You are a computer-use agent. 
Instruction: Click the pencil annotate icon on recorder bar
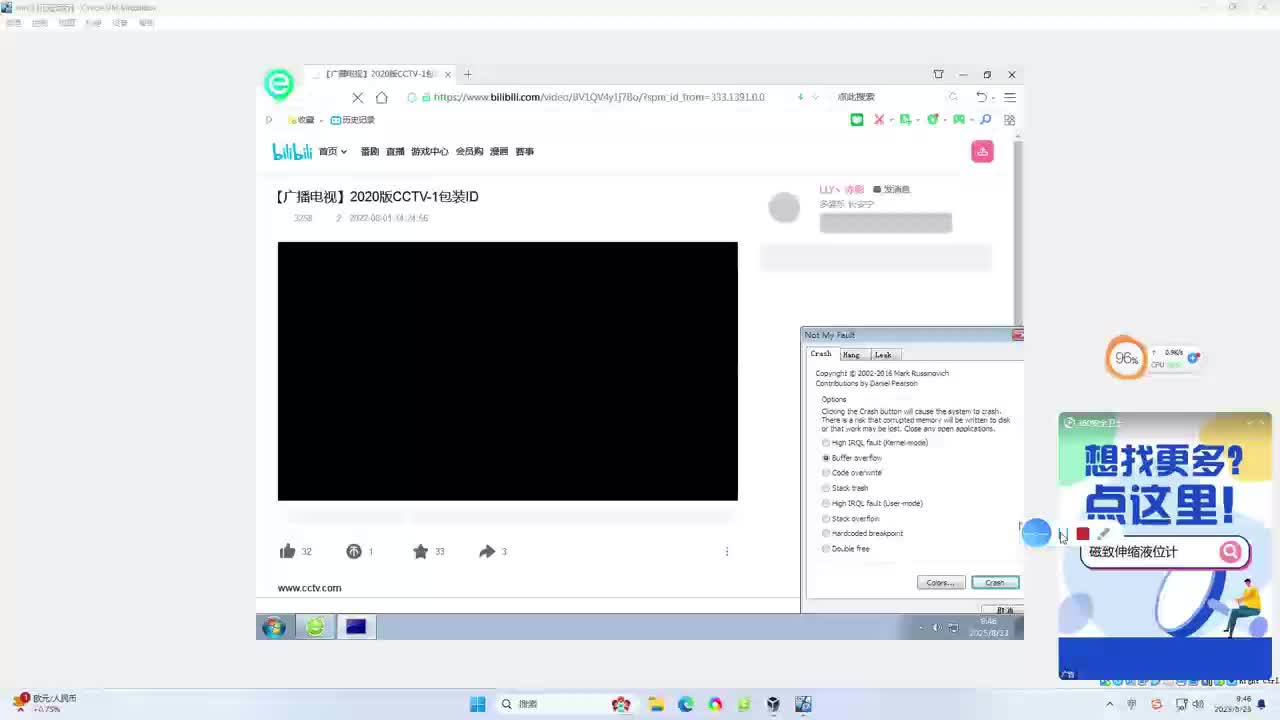click(x=1104, y=534)
